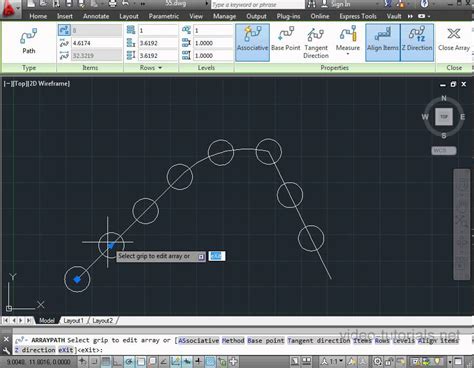
Task: Edit the first 3.6192 row spacing field
Action: pyautogui.click(x=158, y=43)
